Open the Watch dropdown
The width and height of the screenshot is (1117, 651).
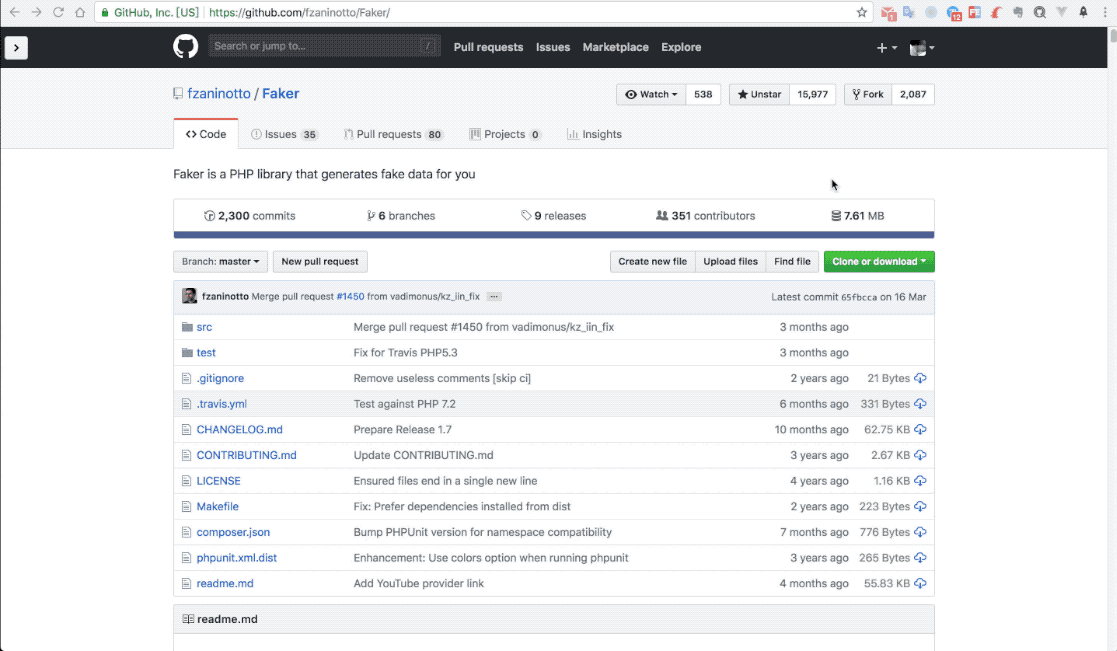coord(651,94)
